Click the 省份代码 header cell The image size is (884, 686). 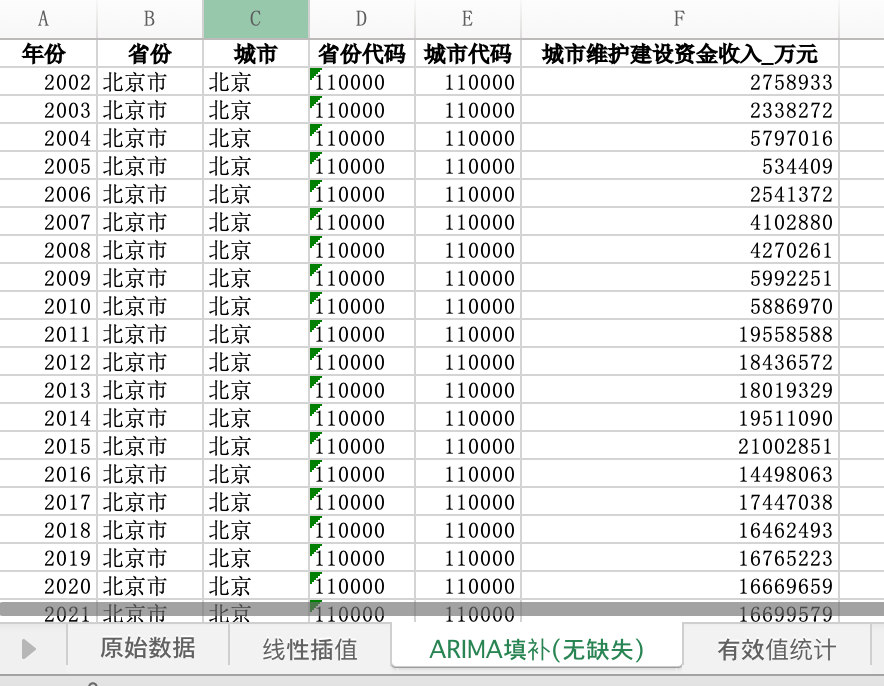[x=362, y=54]
